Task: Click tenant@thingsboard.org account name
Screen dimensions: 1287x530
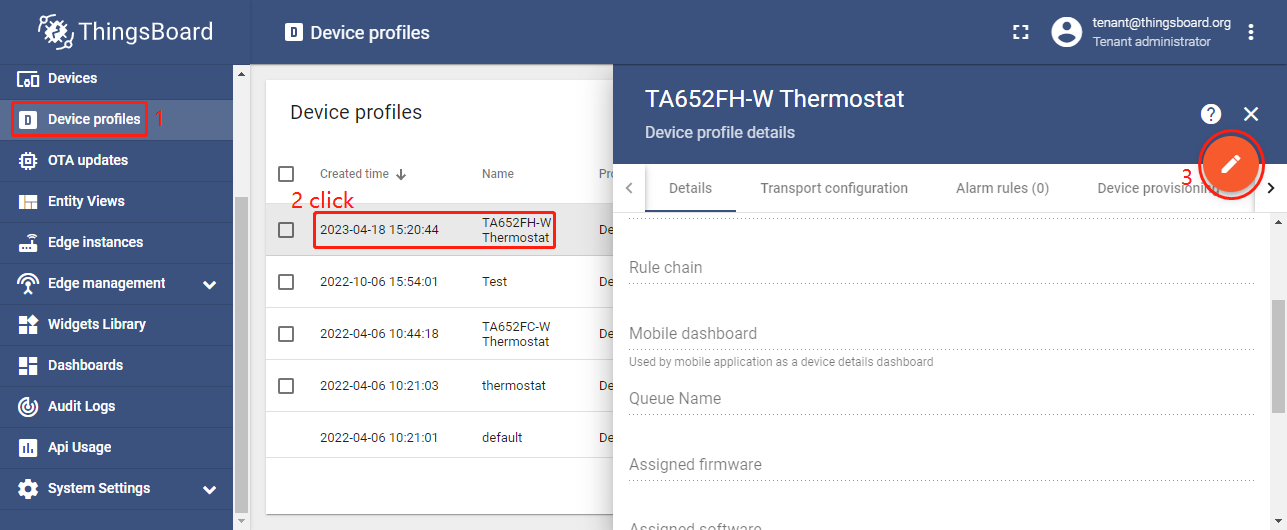Action: tap(1161, 23)
